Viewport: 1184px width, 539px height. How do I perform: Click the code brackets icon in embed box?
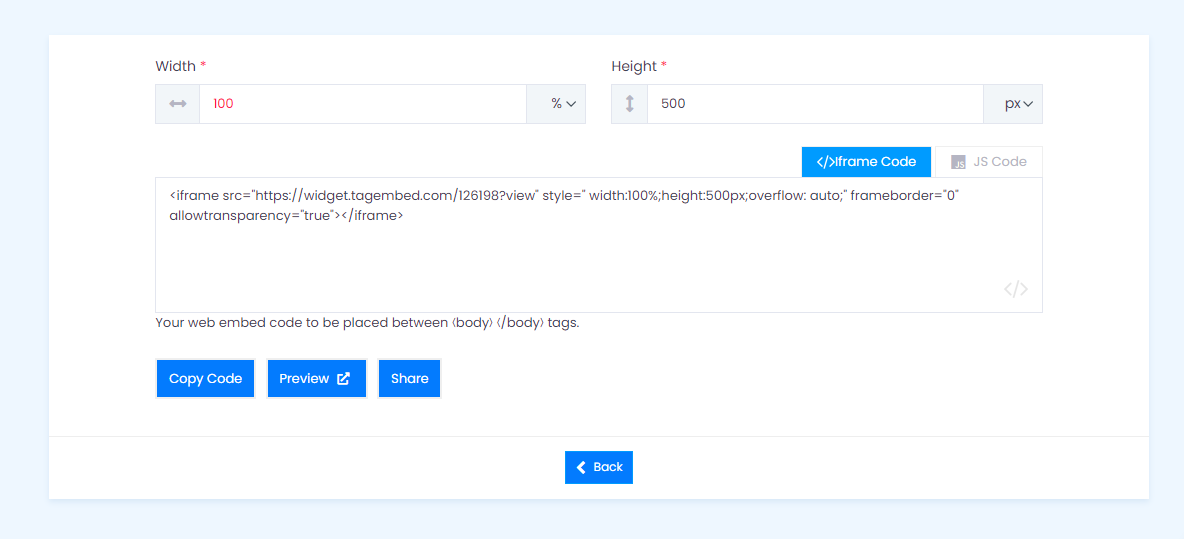[x=1016, y=289]
